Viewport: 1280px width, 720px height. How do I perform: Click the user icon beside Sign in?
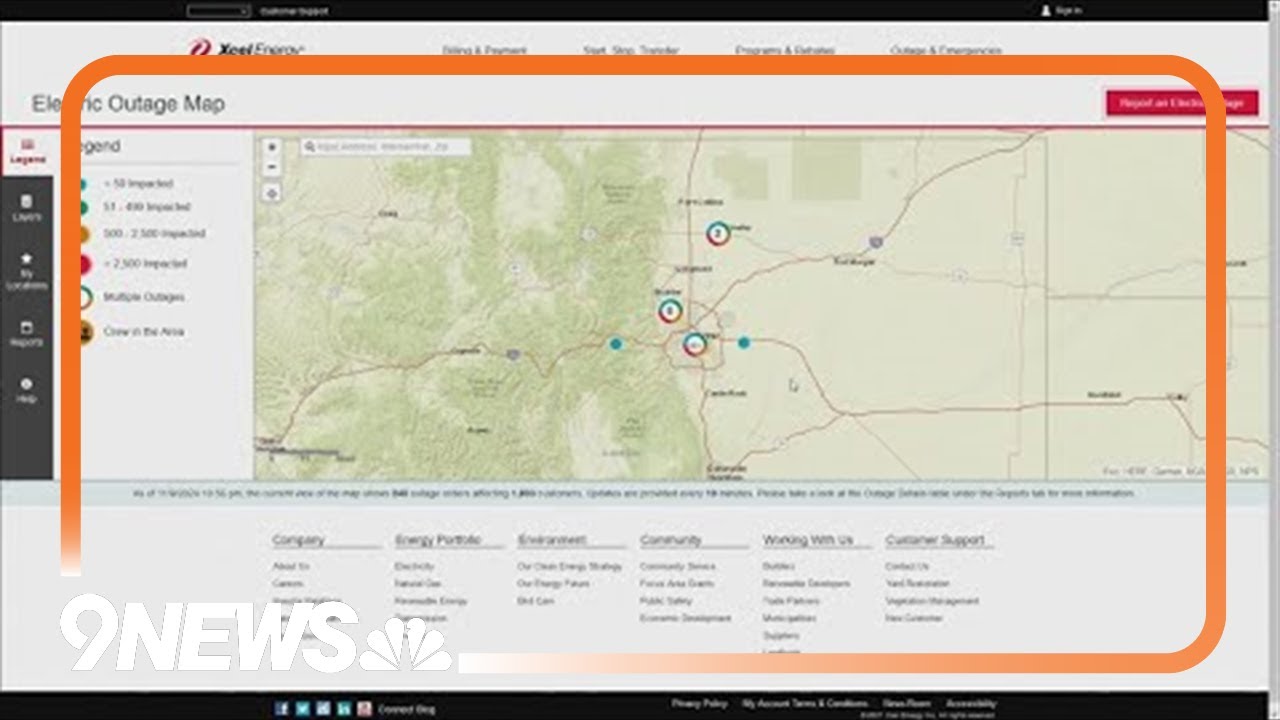(x=1046, y=11)
